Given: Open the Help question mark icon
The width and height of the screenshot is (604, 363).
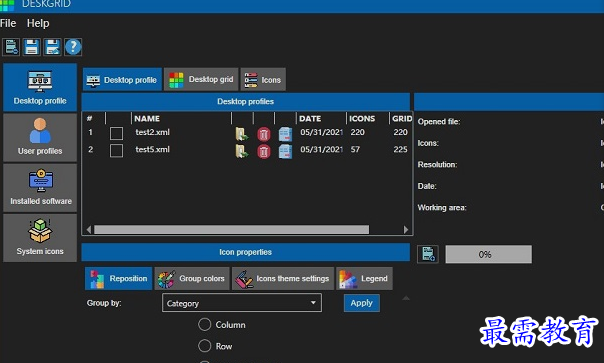Looking at the screenshot, I should (73, 47).
